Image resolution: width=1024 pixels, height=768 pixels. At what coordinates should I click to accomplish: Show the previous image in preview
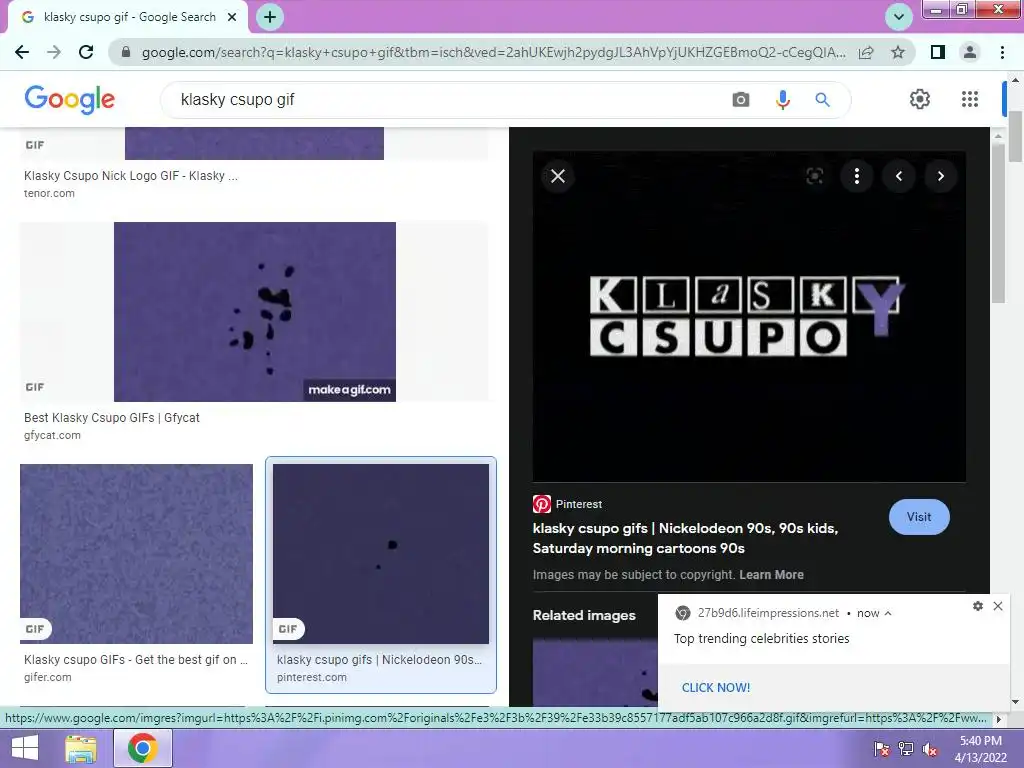[899, 176]
